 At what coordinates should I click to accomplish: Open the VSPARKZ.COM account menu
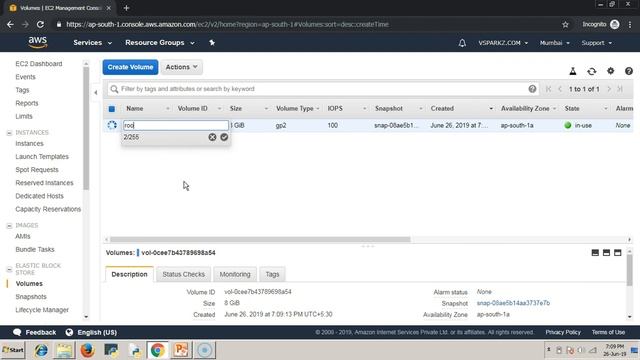pyautogui.click(x=503, y=43)
